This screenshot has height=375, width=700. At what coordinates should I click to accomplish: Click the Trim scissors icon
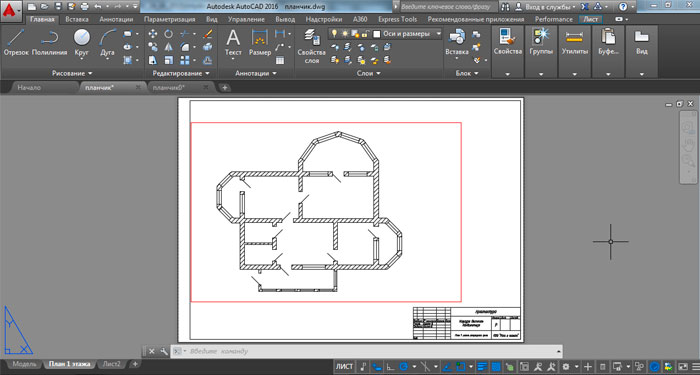coord(184,33)
